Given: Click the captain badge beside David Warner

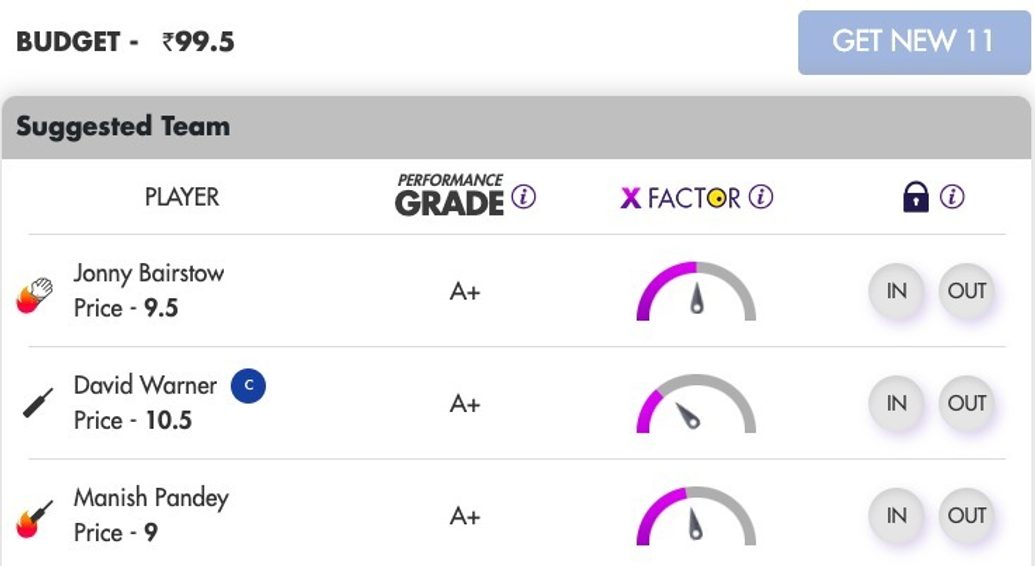Looking at the screenshot, I should 248,386.
